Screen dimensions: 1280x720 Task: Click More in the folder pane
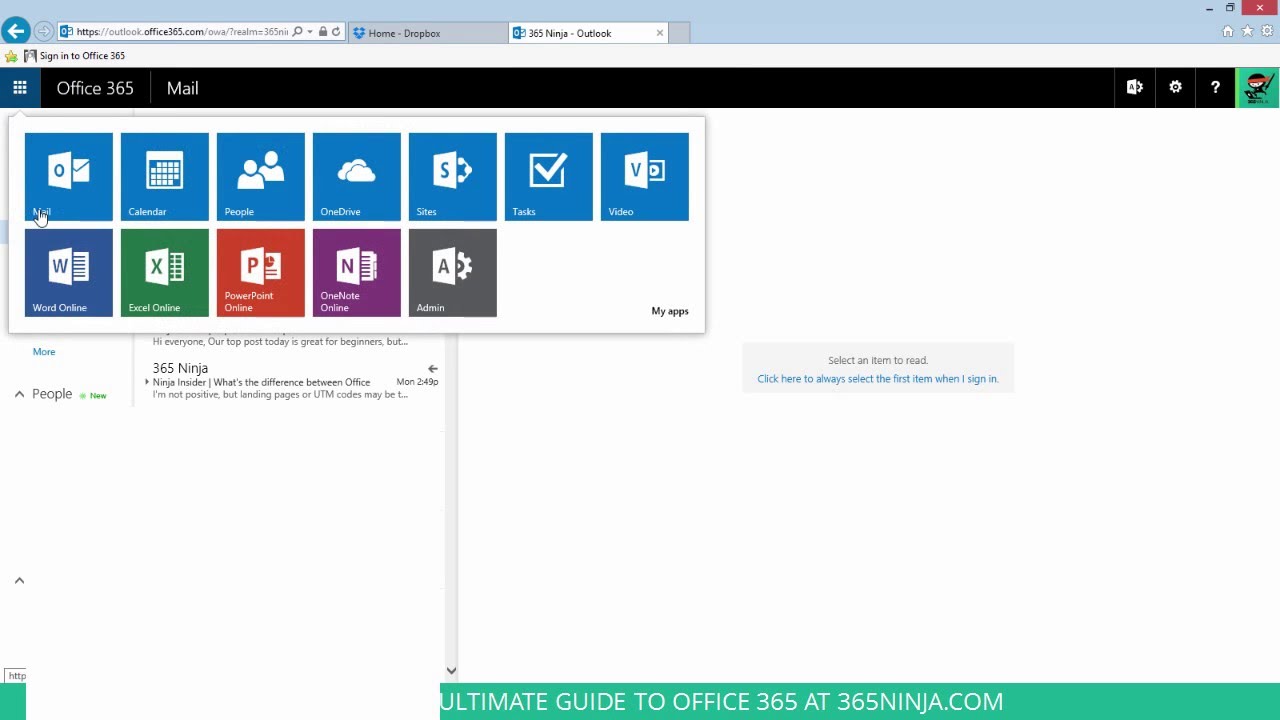(x=44, y=352)
